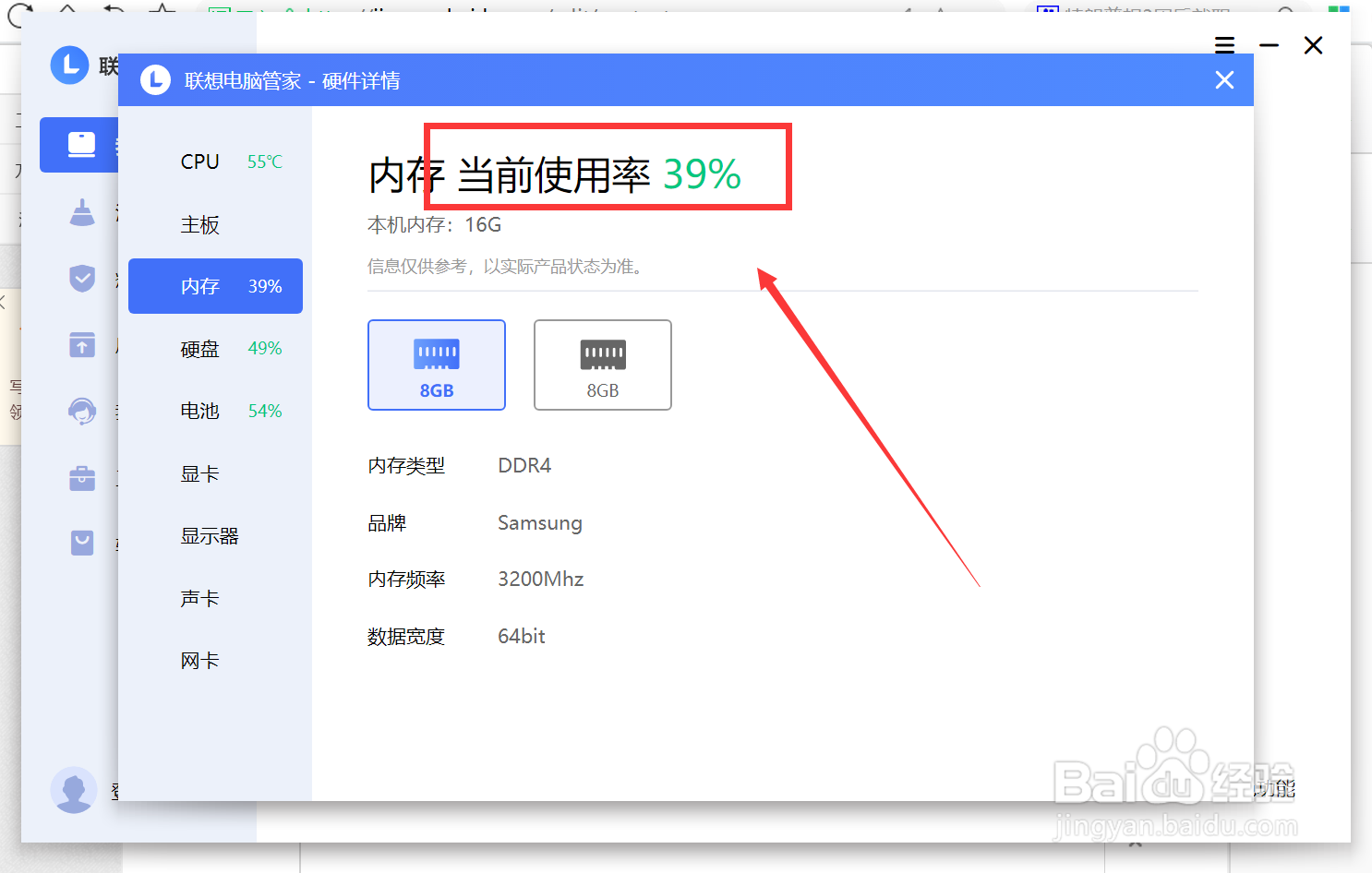Select the 内存 39% tab
Screen dimensions: 1372x873
[215, 286]
